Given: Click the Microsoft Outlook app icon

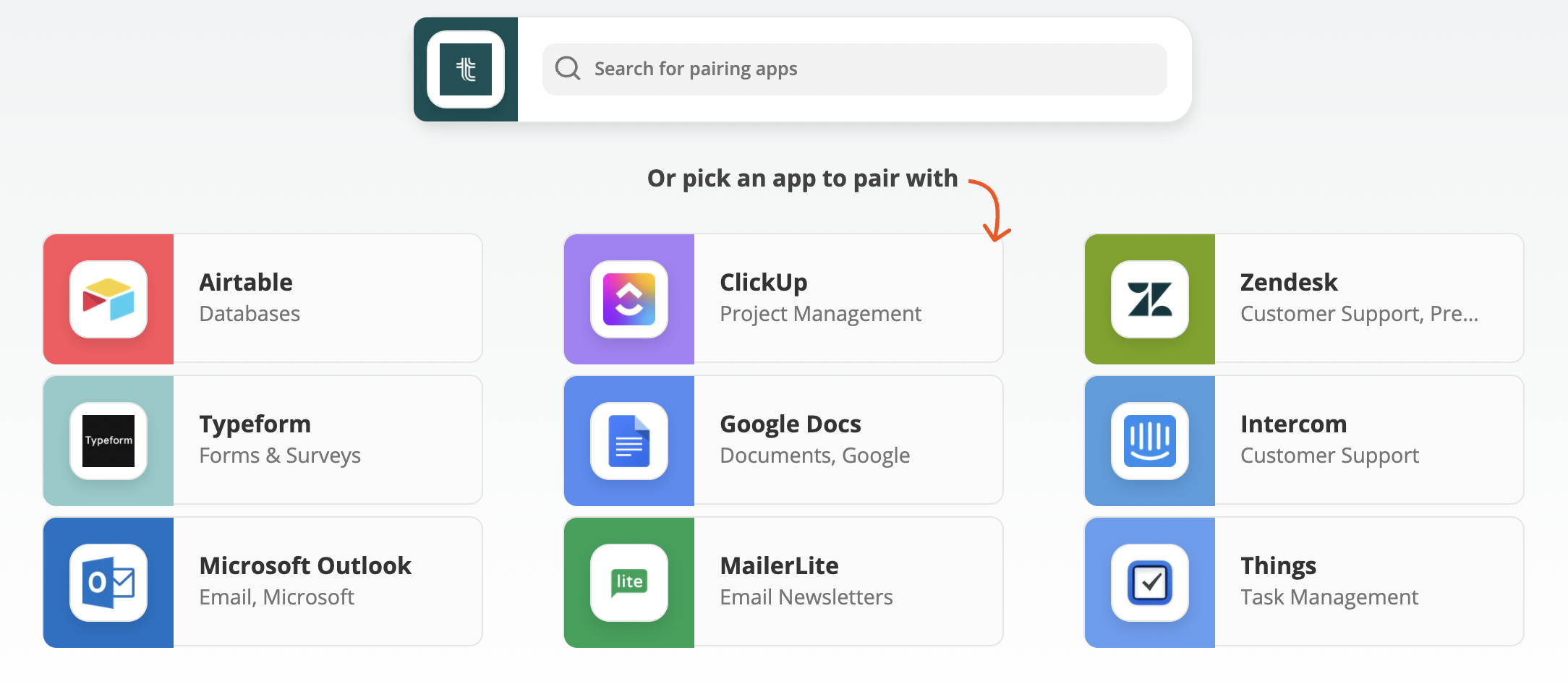Looking at the screenshot, I should (x=108, y=582).
